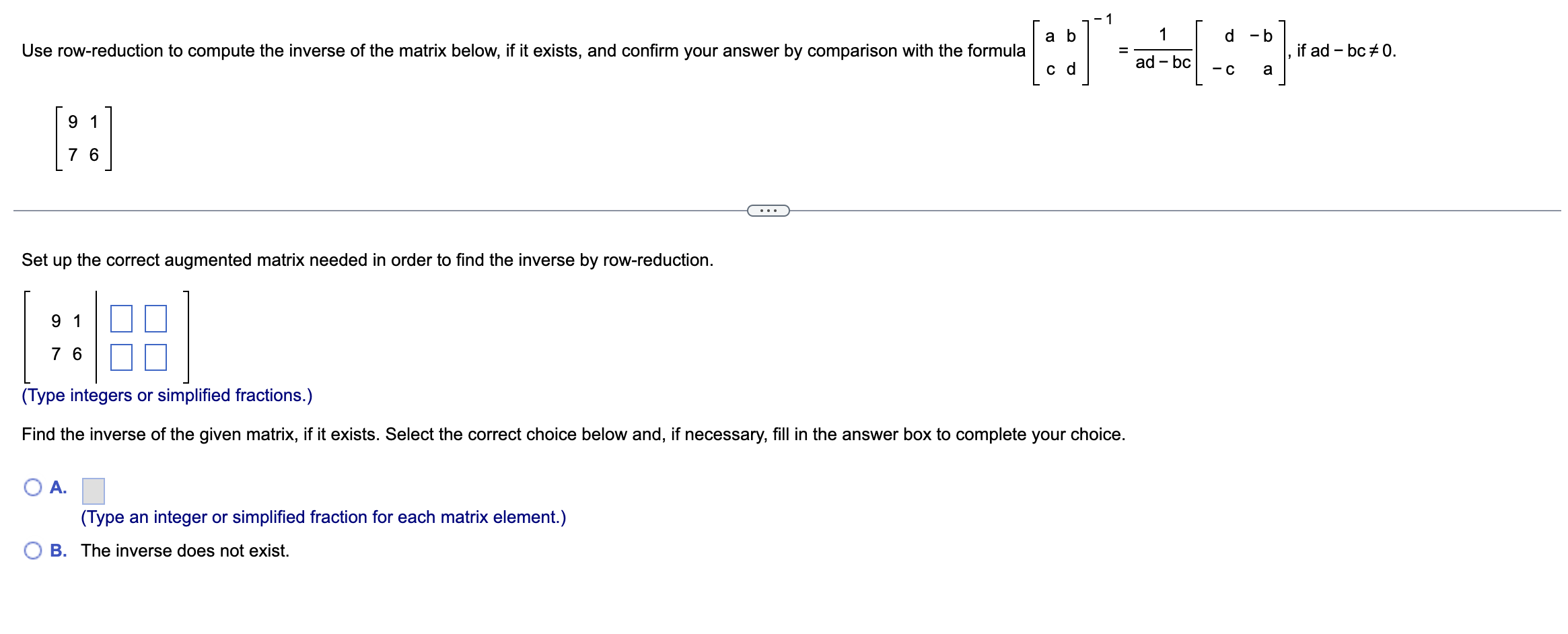Click the bold B choice label

(59, 551)
